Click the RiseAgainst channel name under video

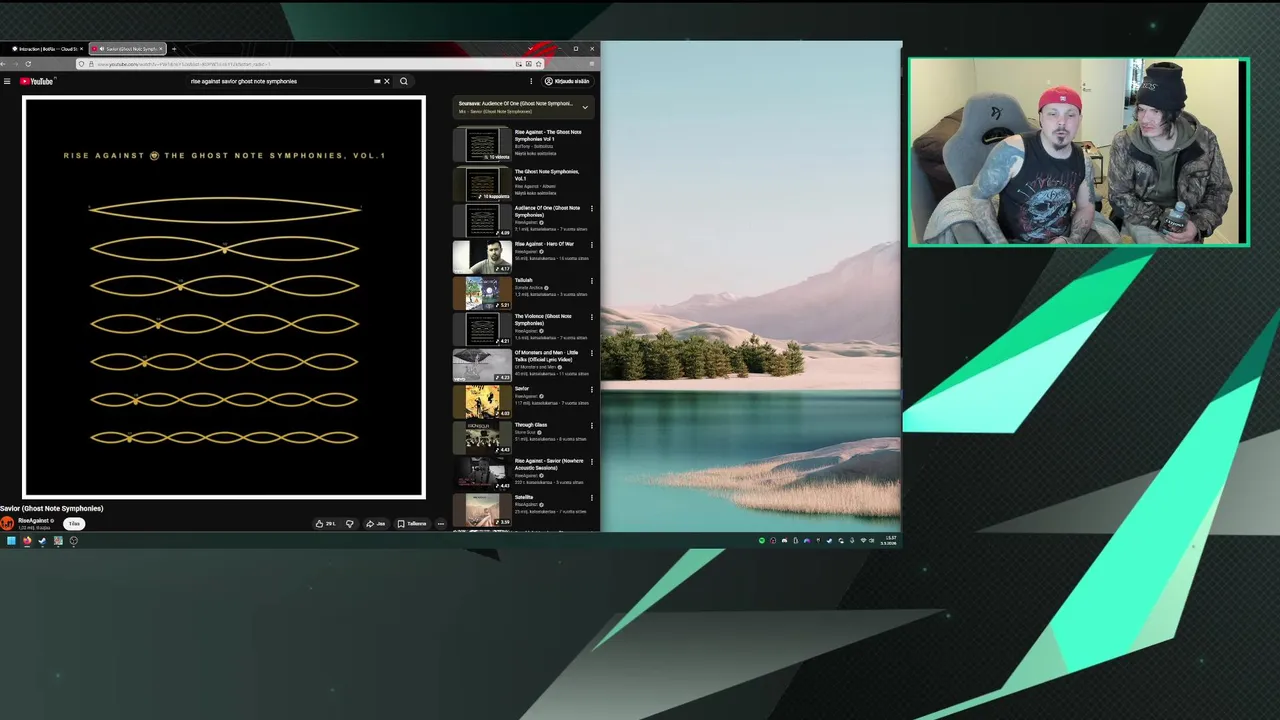coord(34,520)
